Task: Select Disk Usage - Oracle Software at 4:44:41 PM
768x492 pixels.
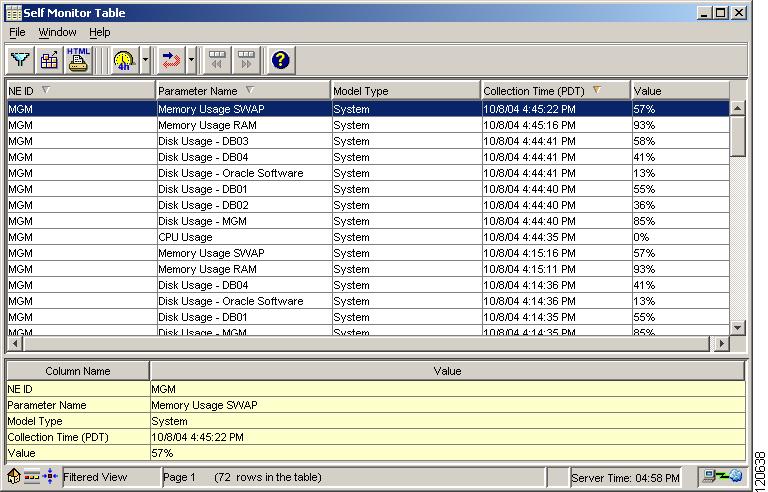Action: (368, 173)
